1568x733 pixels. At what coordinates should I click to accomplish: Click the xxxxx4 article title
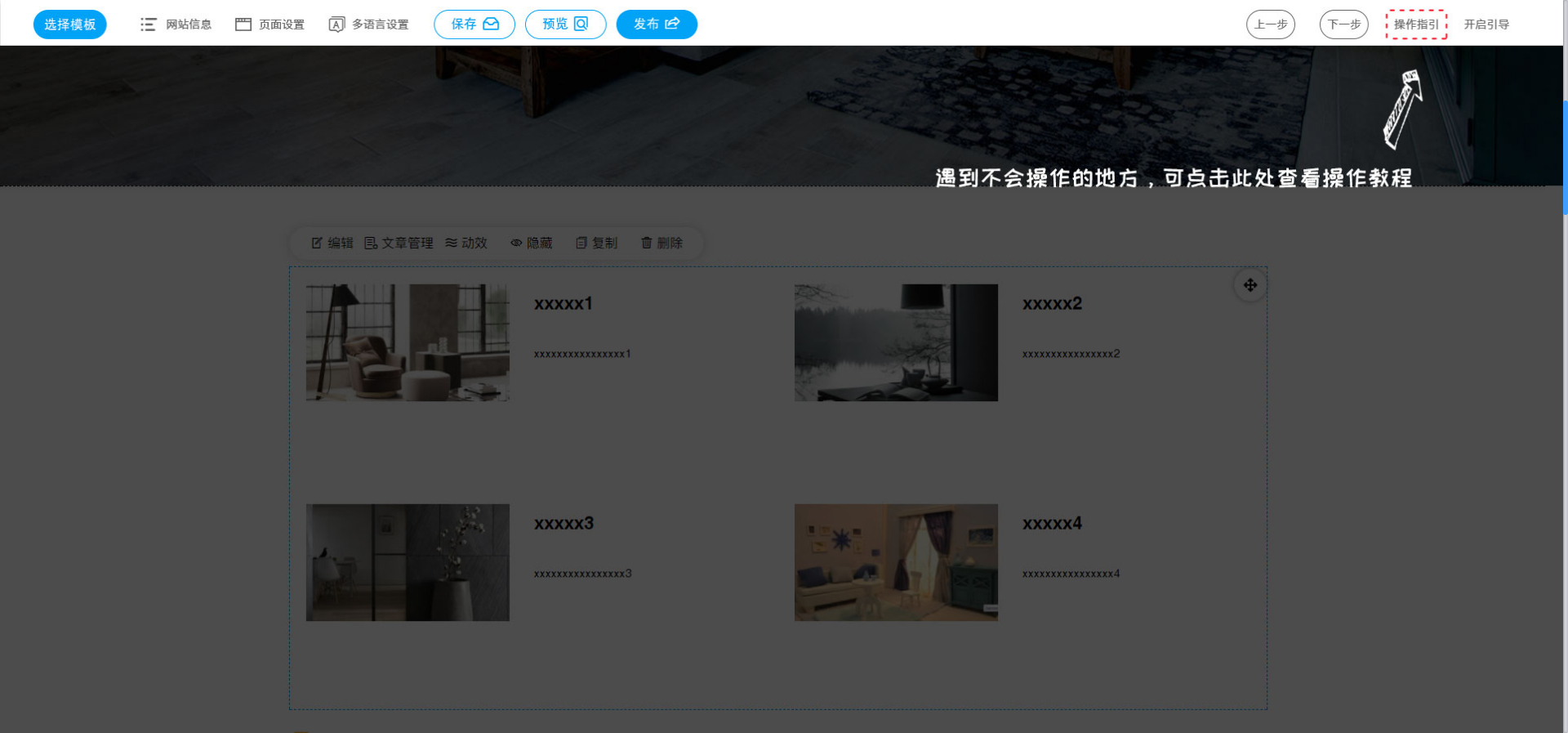coord(1052,524)
